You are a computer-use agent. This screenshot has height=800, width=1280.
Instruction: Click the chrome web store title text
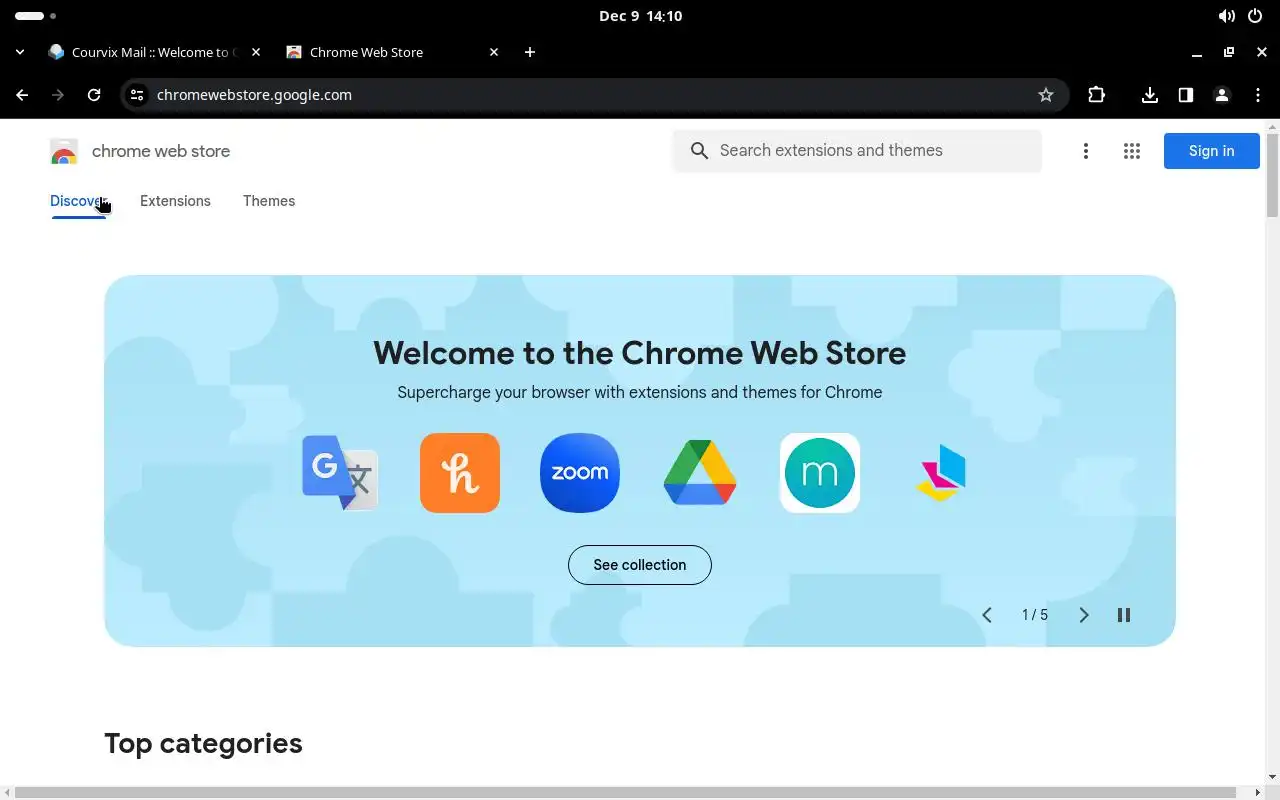click(x=161, y=151)
